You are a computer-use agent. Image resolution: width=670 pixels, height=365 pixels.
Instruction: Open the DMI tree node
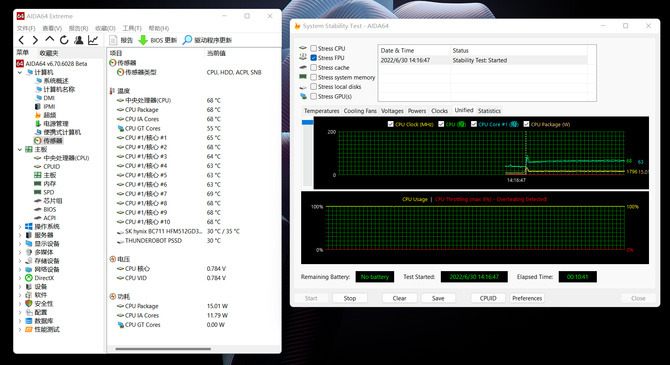click(44, 98)
